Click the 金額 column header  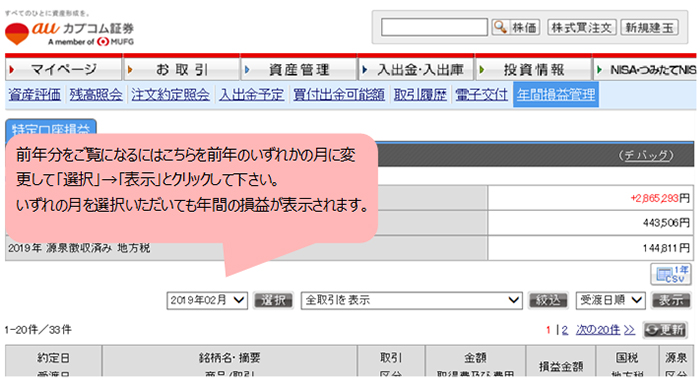[x=475, y=358]
